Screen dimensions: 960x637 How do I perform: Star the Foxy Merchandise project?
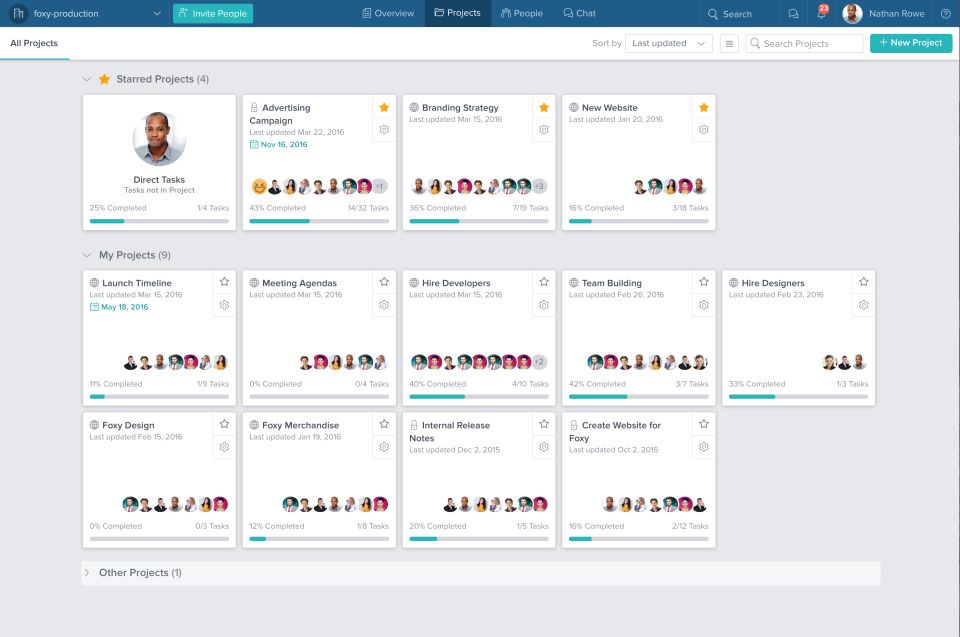383,423
